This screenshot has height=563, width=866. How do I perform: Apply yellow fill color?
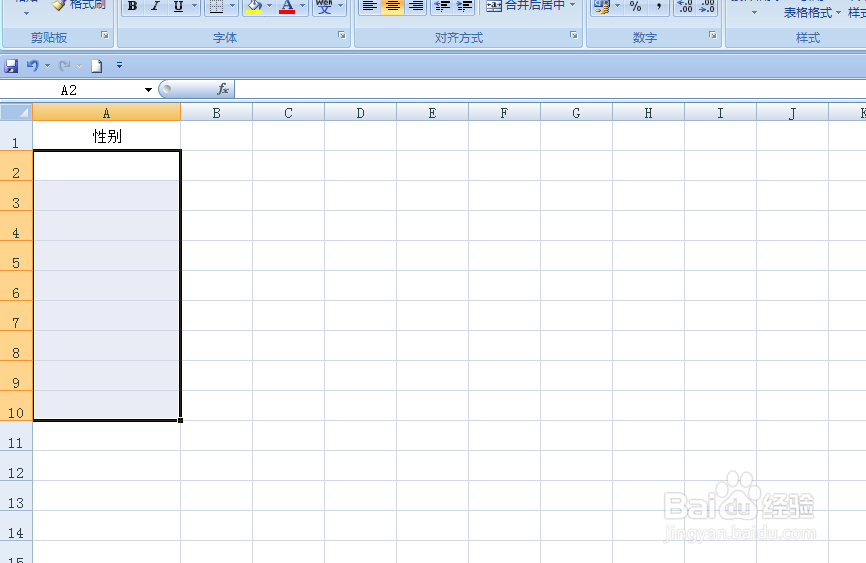(254, 7)
